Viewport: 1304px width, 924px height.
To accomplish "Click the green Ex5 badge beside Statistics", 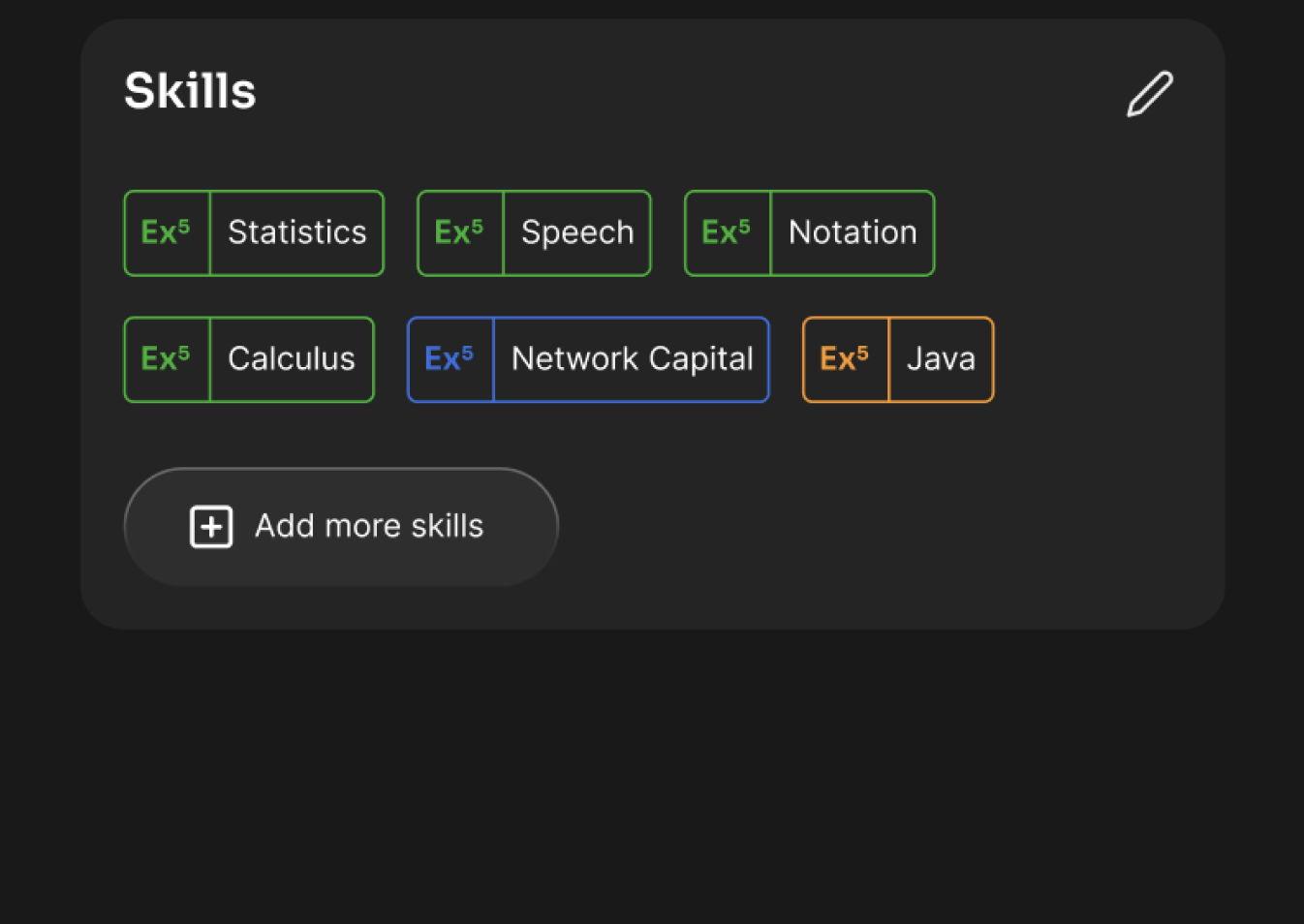I will [166, 233].
